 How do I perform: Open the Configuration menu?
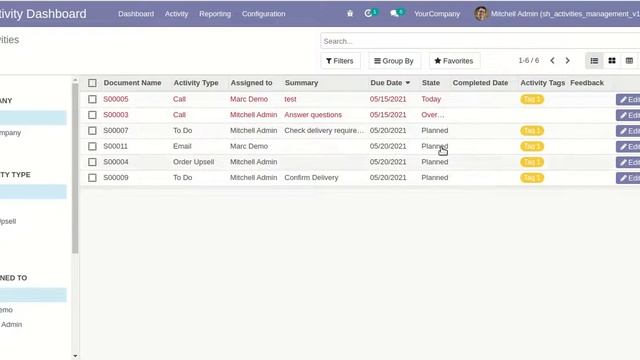click(263, 13)
